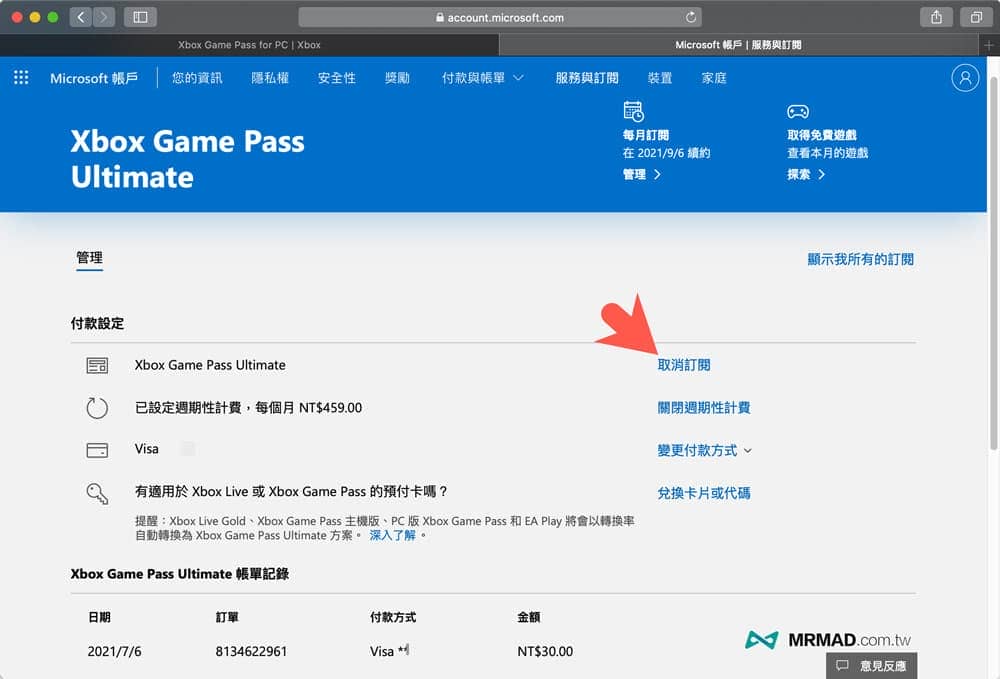
Task: Open the 安全性 menu item
Action: 337,78
